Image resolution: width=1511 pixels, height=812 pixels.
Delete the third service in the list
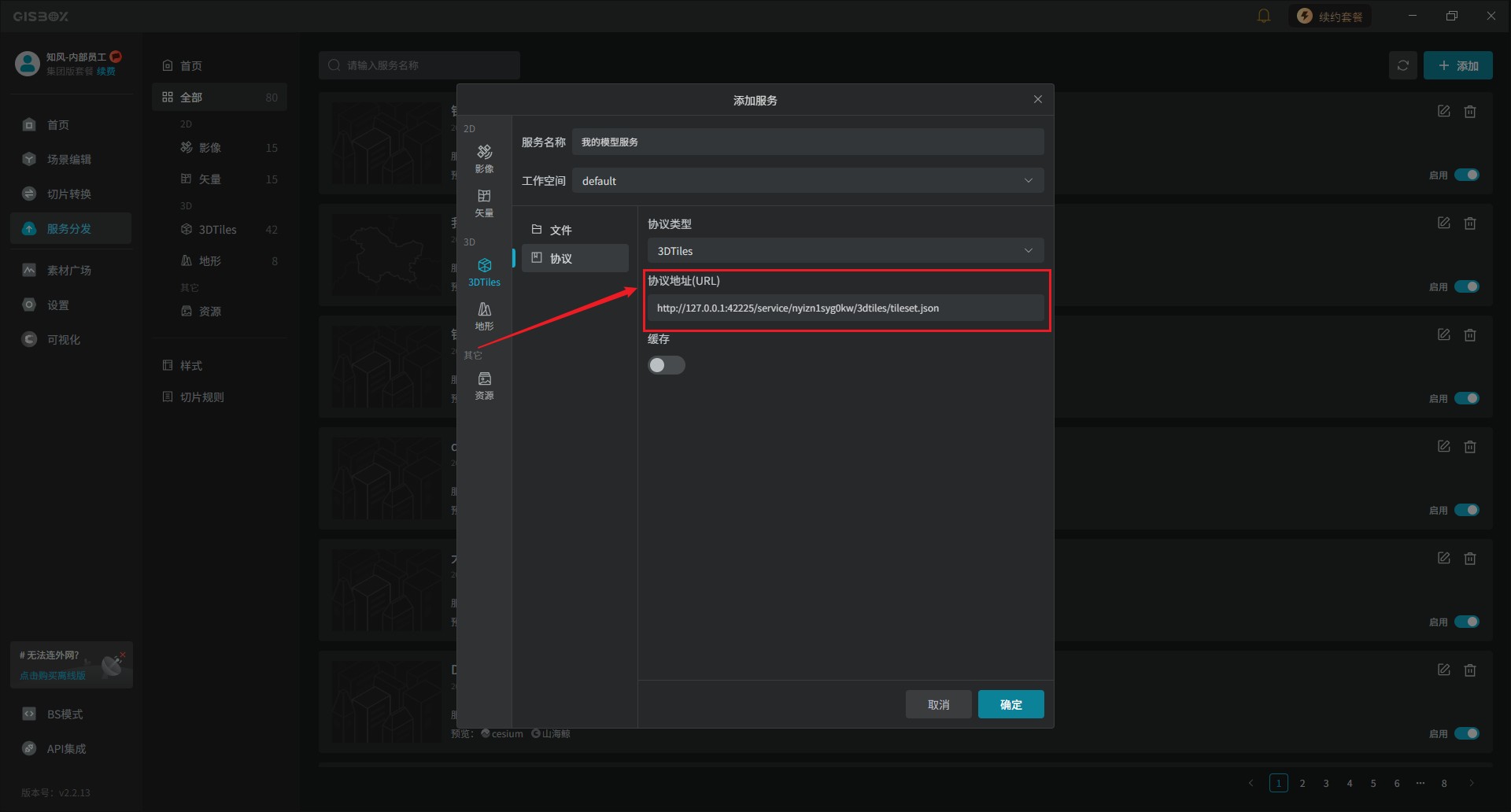coord(1470,334)
